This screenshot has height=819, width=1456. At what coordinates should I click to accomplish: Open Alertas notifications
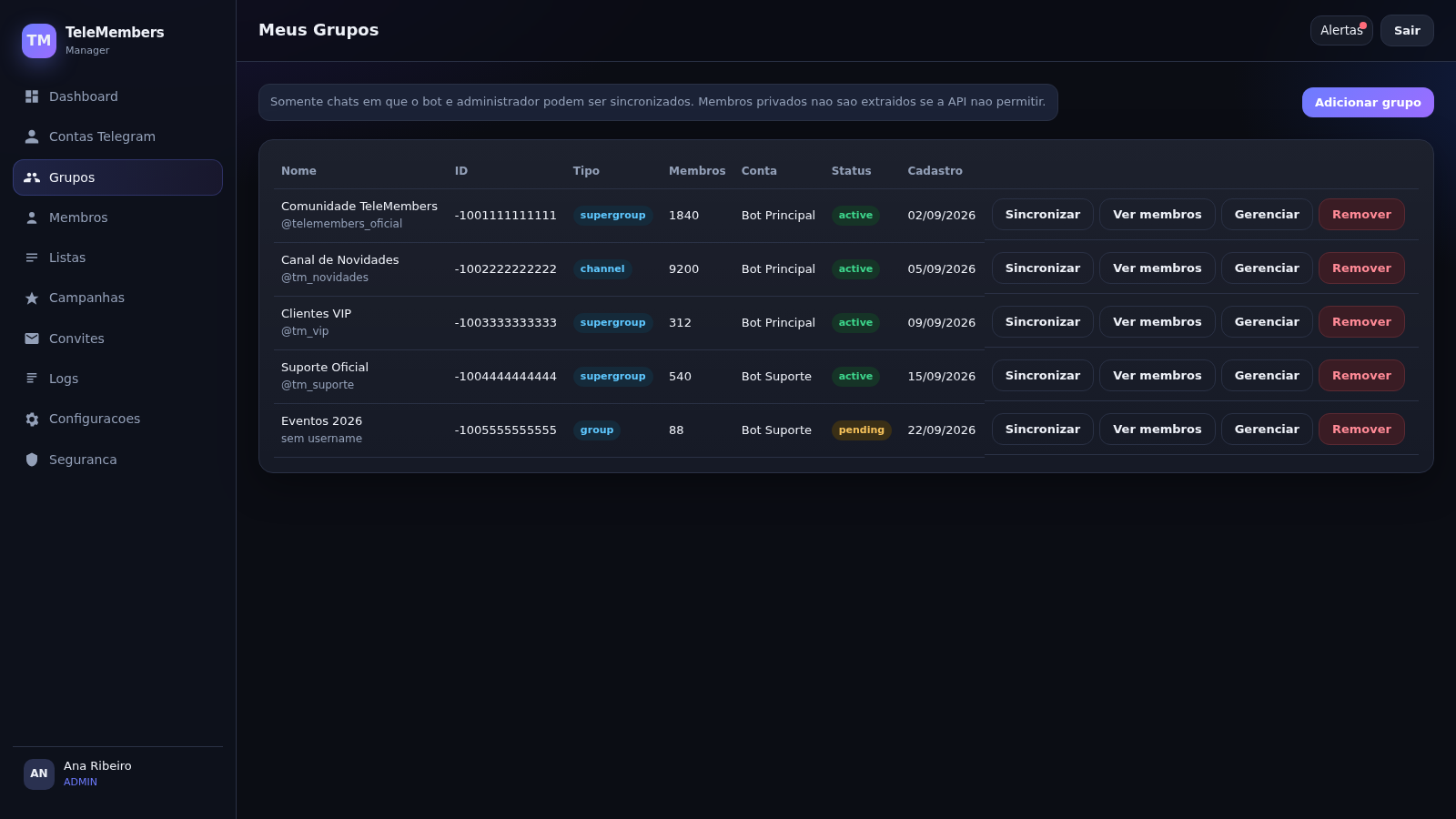click(x=1341, y=30)
